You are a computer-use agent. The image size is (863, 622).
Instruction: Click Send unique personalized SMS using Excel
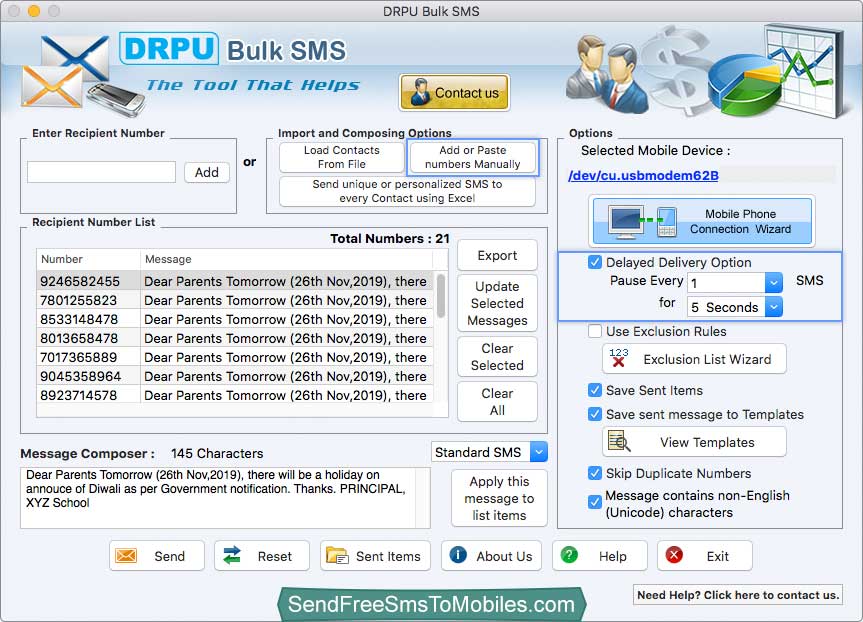click(x=407, y=191)
